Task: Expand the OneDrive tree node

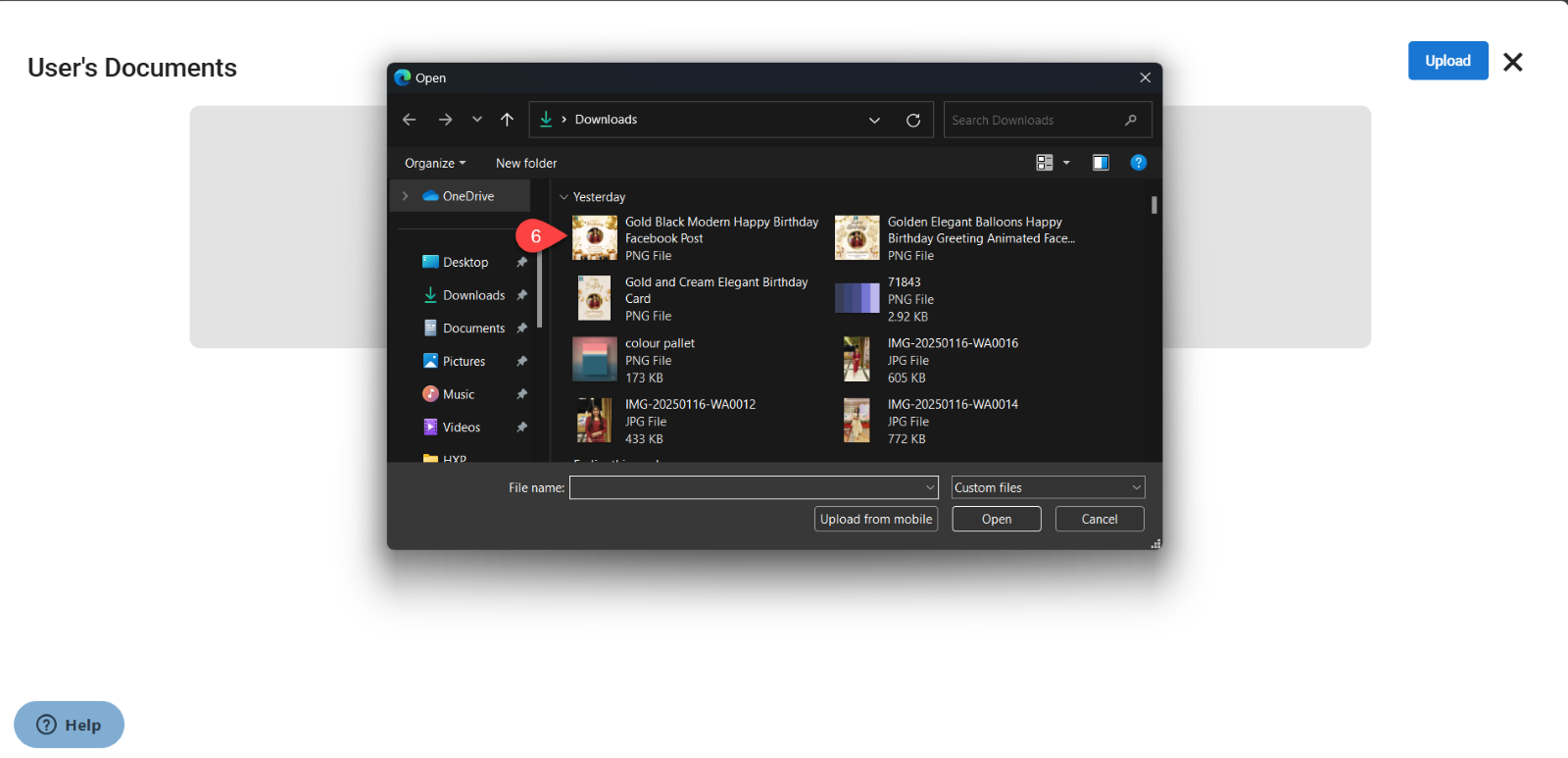Action: click(x=406, y=196)
